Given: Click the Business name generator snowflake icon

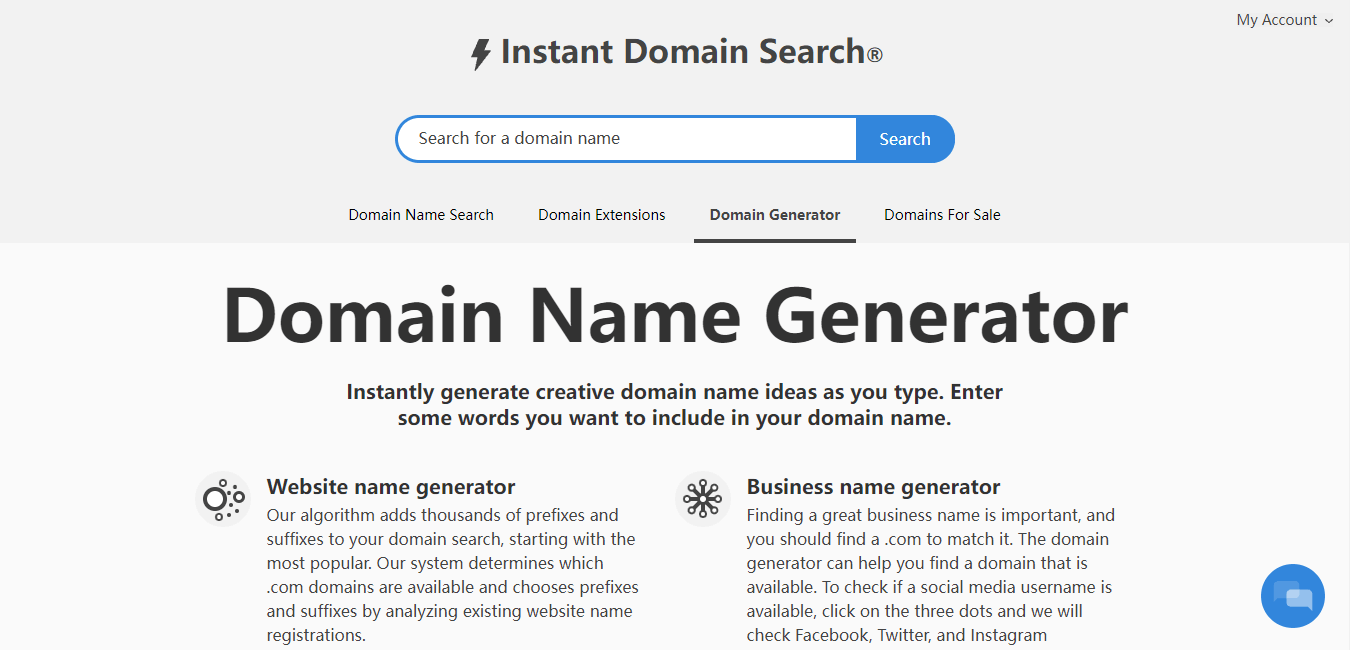Looking at the screenshot, I should coord(702,499).
